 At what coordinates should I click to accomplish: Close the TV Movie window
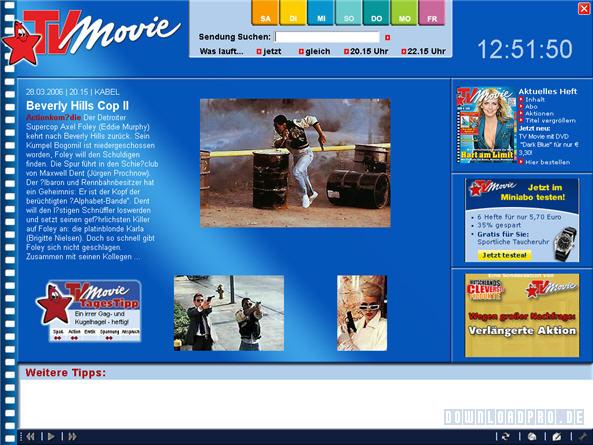pyautogui.click(x=584, y=8)
